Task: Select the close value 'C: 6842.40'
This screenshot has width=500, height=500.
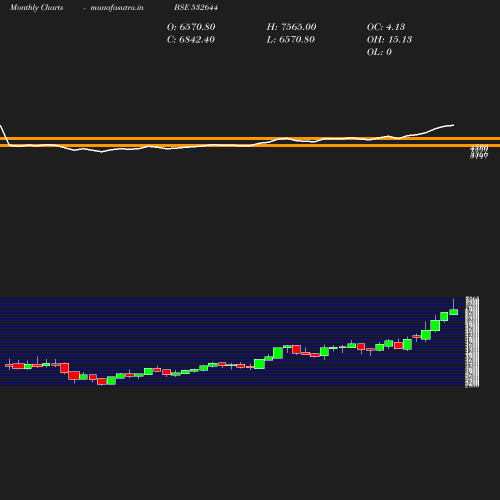Action: point(191,39)
